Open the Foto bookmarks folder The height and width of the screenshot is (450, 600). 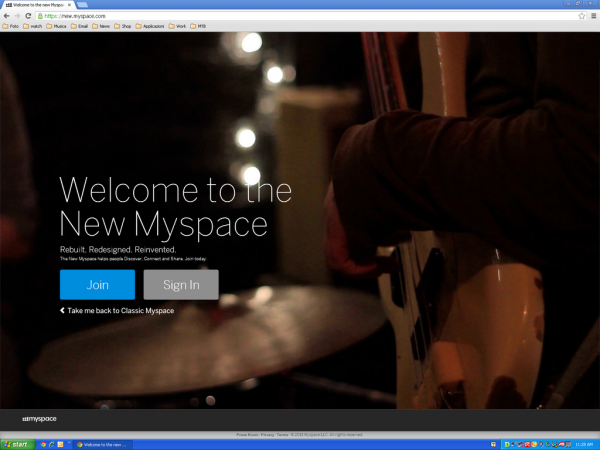click(12, 26)
